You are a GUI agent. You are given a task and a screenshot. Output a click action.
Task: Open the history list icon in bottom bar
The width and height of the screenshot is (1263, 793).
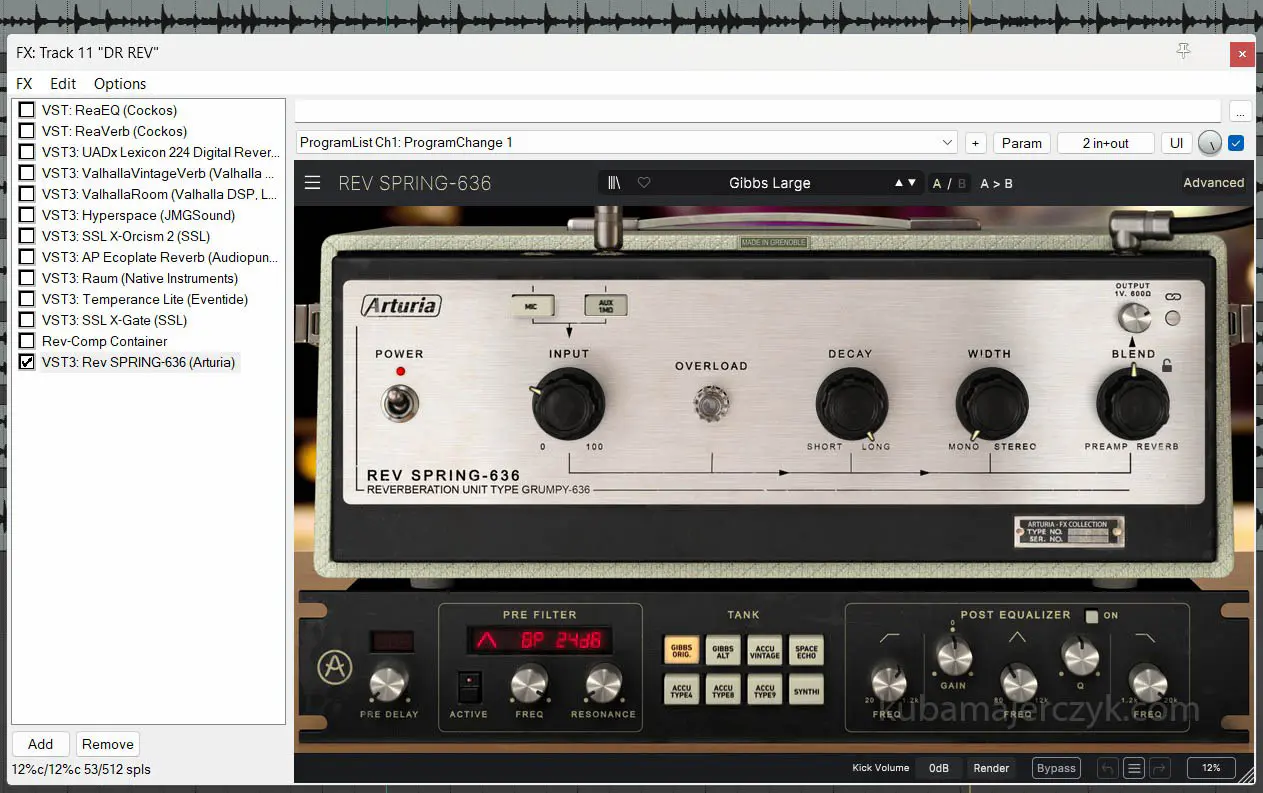click(1134, 768)
